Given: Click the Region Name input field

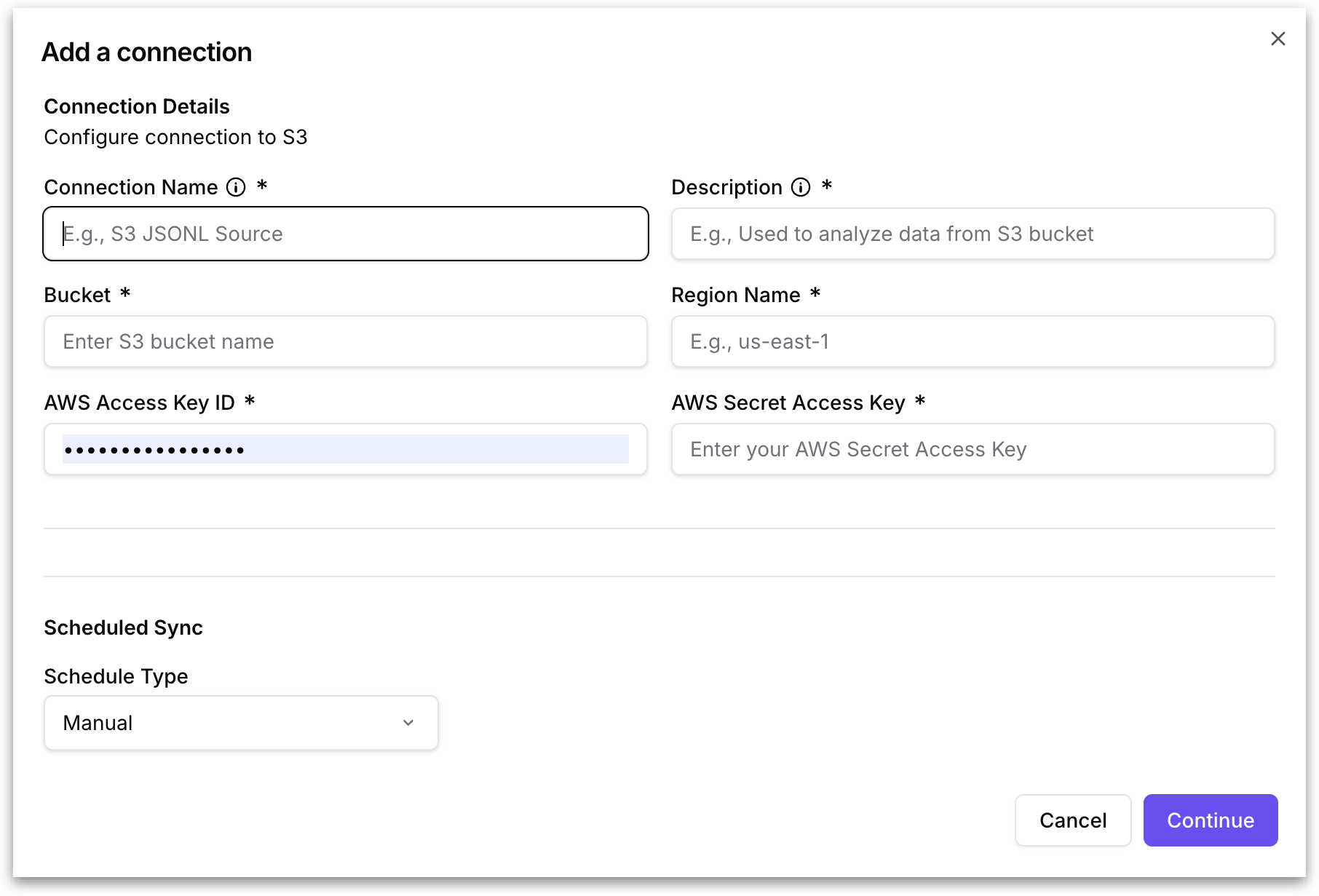Looking at the screenshot, I should pos(973,341).
